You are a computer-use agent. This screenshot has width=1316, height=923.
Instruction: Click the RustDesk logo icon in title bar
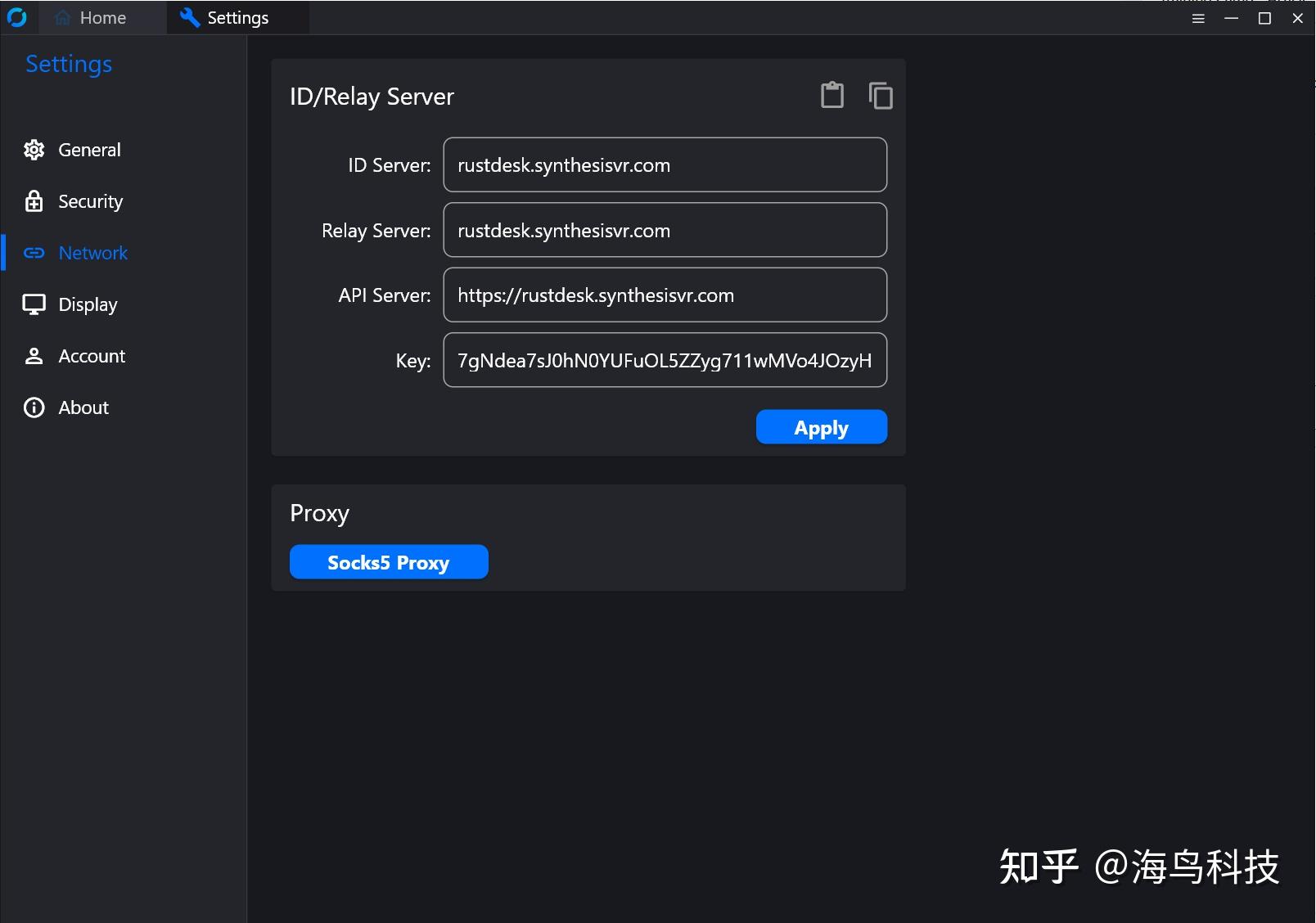17,17
